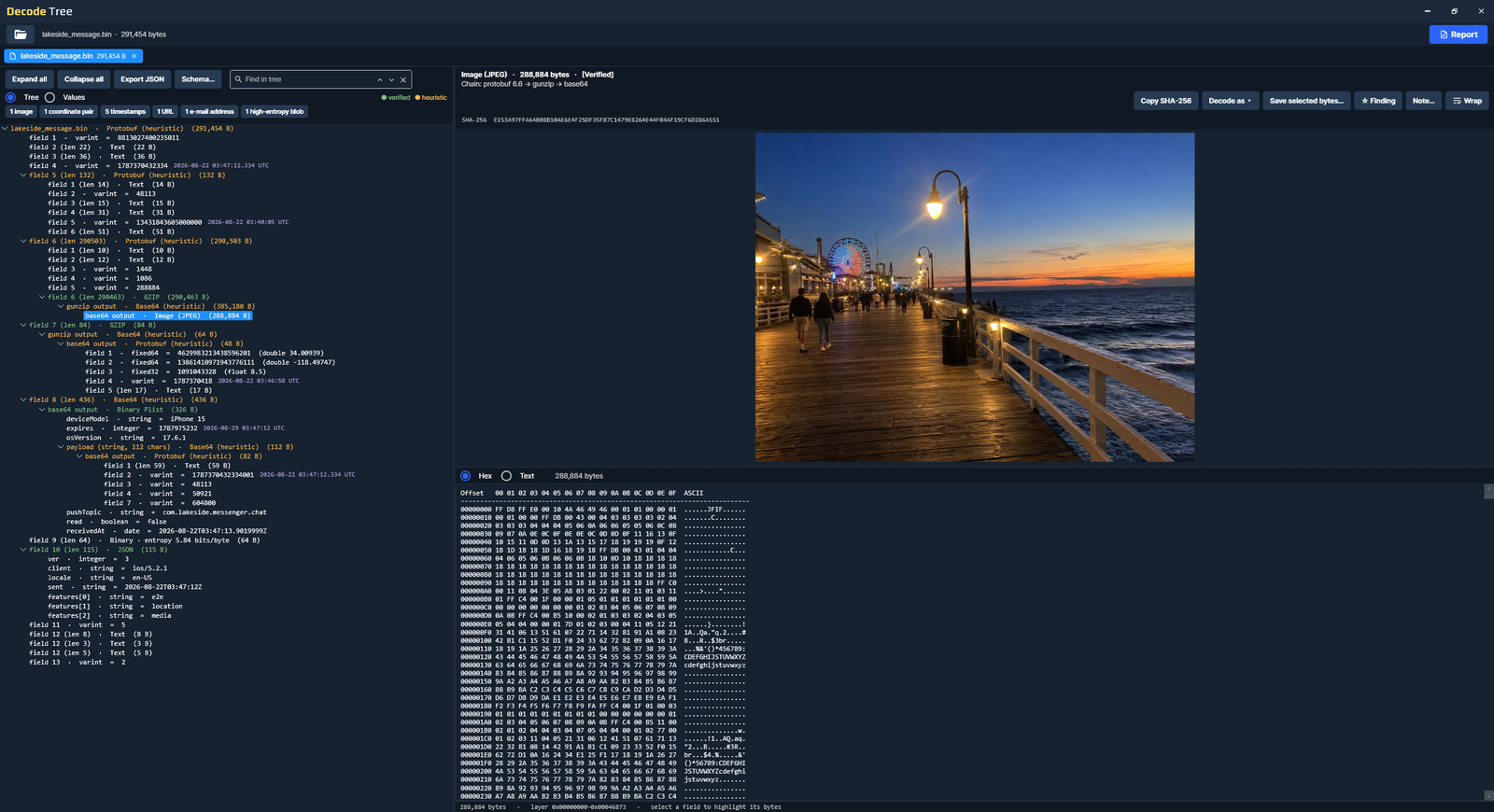Open file using the folder icon button

(x=21, y=35)
